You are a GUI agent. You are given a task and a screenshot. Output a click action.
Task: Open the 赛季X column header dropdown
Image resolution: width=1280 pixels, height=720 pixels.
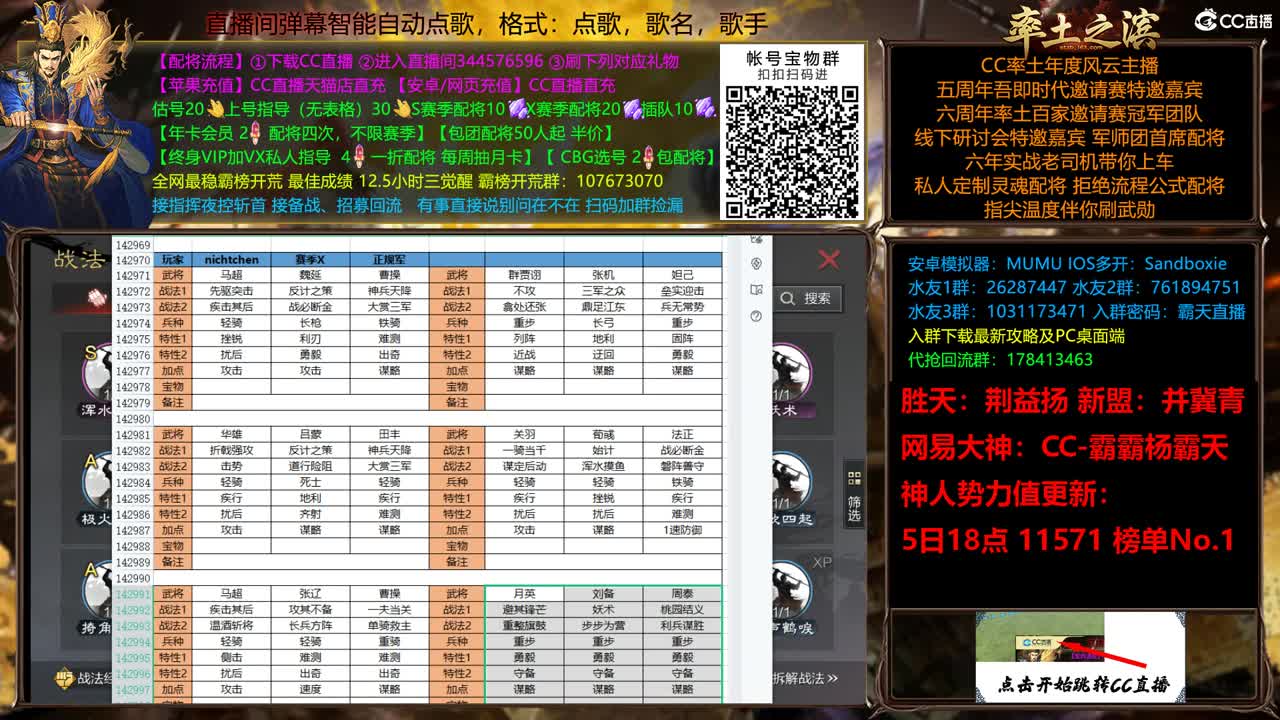coord(311,259)
